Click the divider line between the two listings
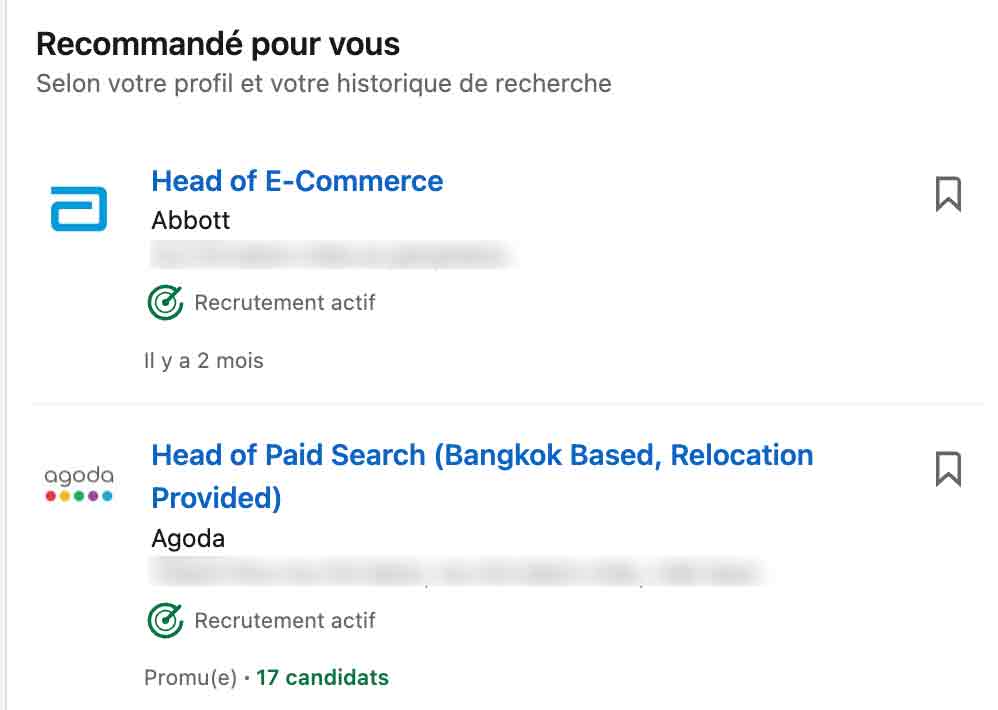Viewport: 998px width, 710px height. 508,403
